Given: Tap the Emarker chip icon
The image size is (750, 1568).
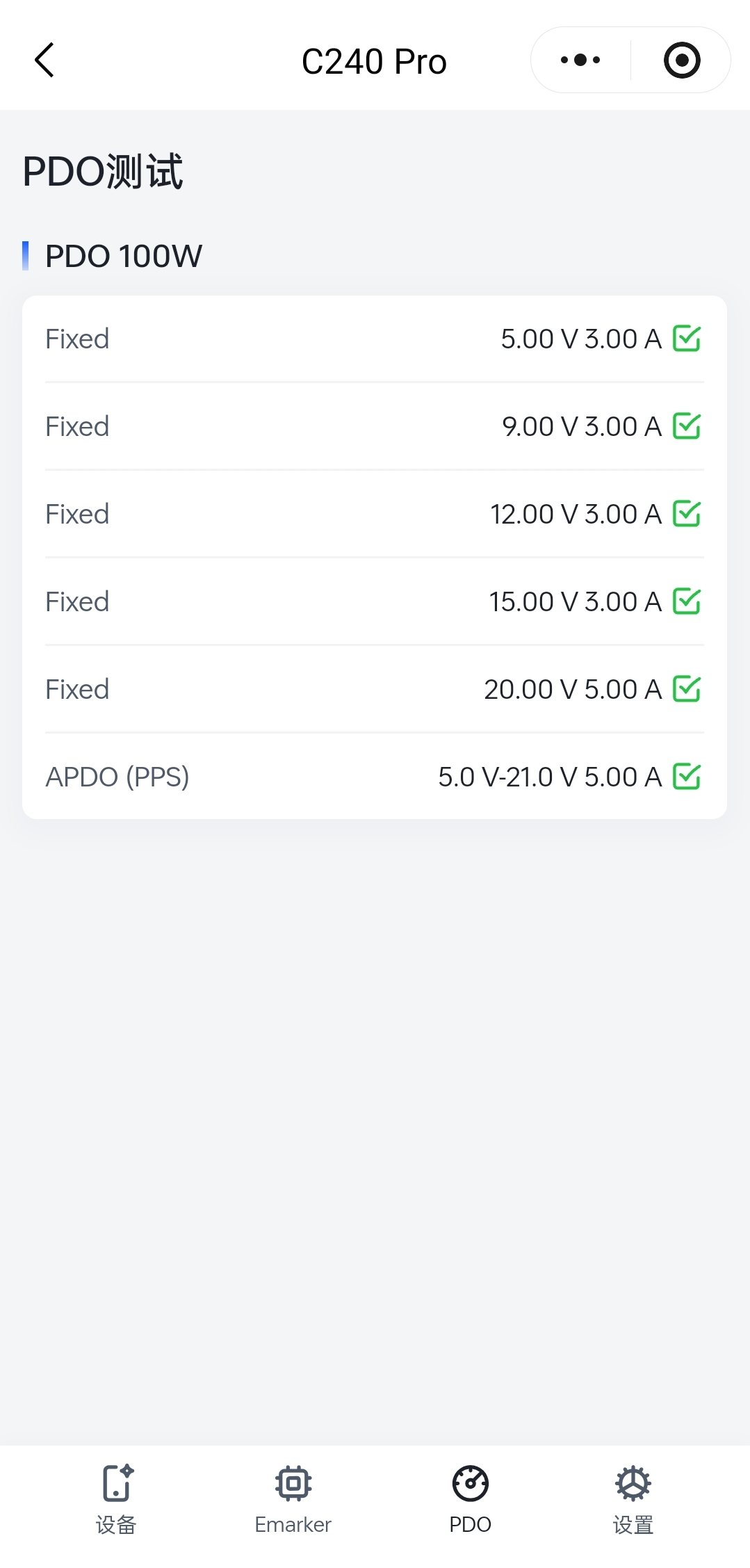Looking at the screenshot, I should pyautogui.click(x=293, y=1482).
